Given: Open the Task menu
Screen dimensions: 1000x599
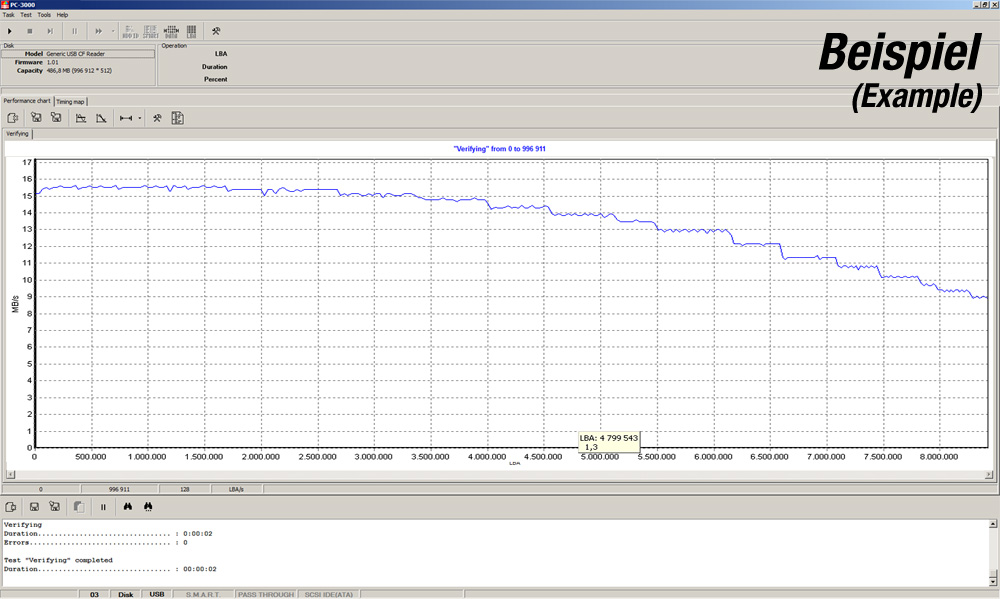Looking at the screenshot, I should pos(9,15).
